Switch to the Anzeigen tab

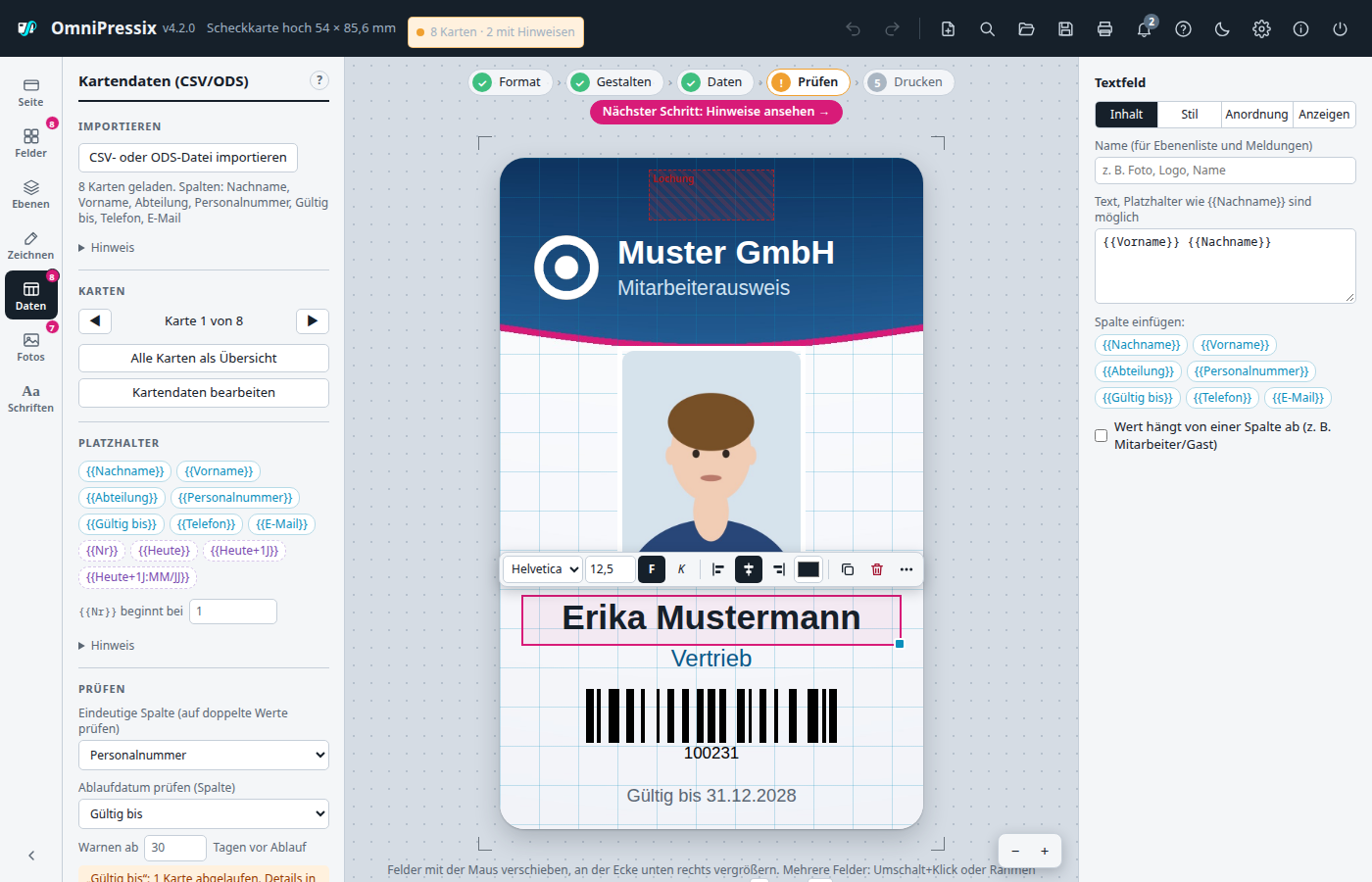point(1324,115)
